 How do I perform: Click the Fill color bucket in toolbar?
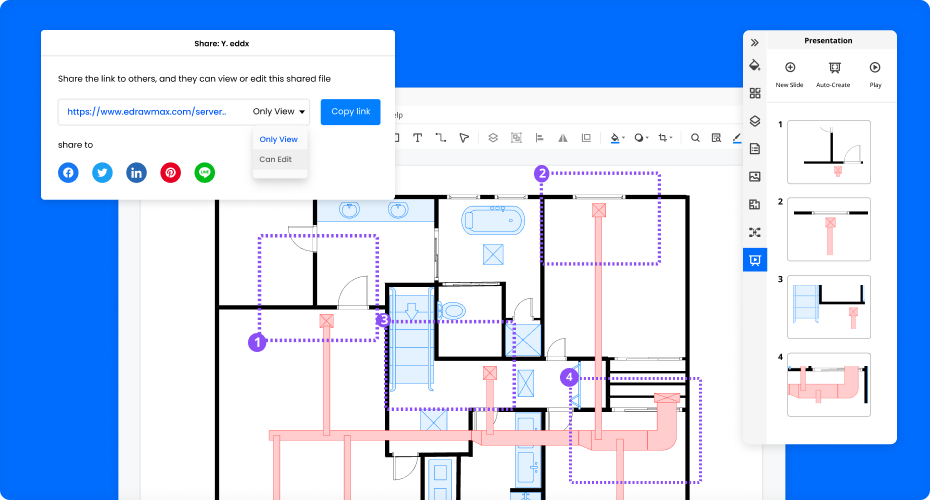615,138
